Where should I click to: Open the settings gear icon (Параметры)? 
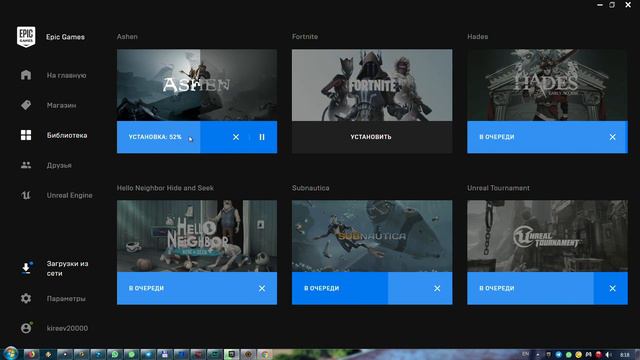pyautogui.click(x=26, y=298)
